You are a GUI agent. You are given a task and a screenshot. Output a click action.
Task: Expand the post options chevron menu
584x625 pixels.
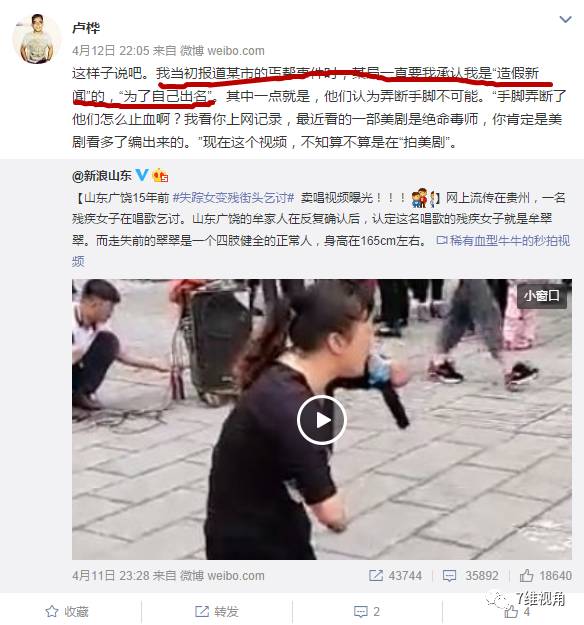(x=565, y=19)
